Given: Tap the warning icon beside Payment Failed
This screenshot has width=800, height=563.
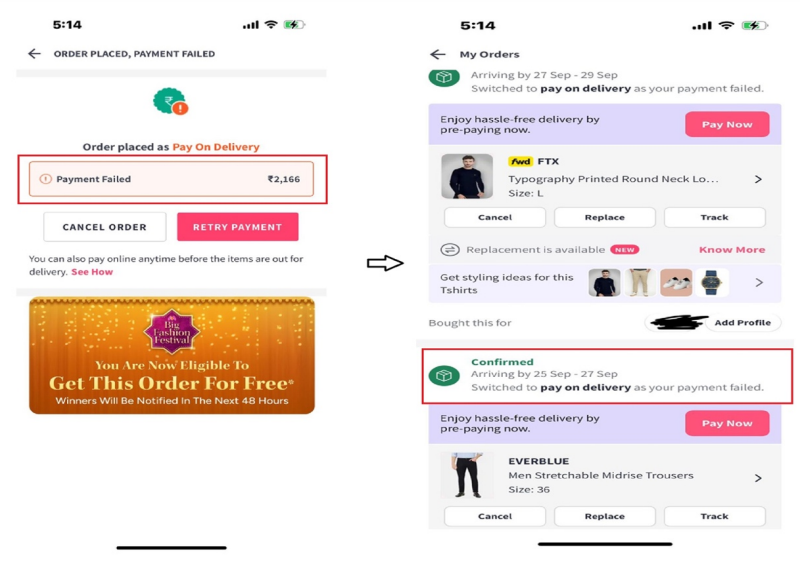Looking at the screenshot, I should pos(46,179).
